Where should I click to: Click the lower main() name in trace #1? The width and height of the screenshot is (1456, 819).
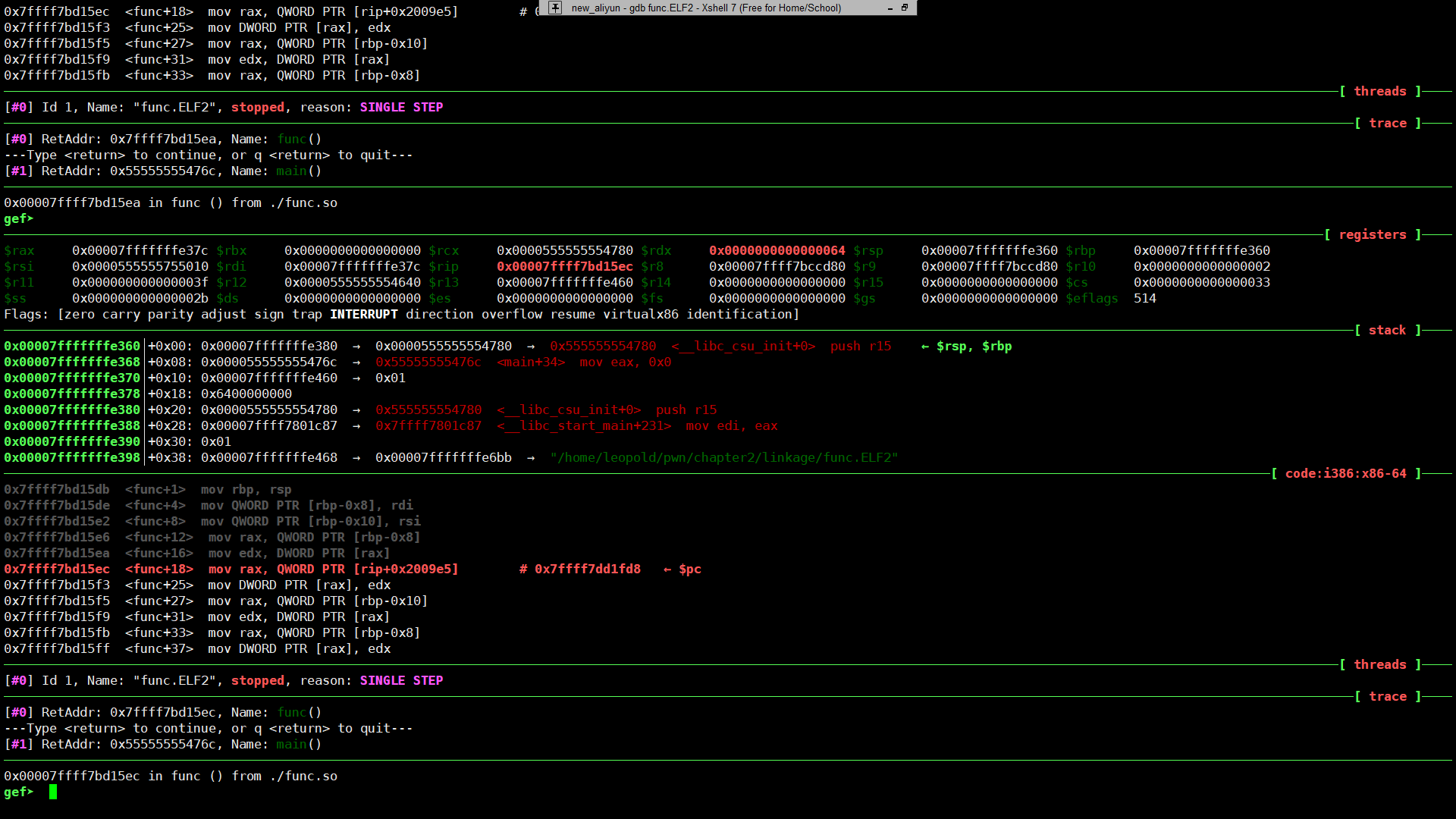(300, 744)
